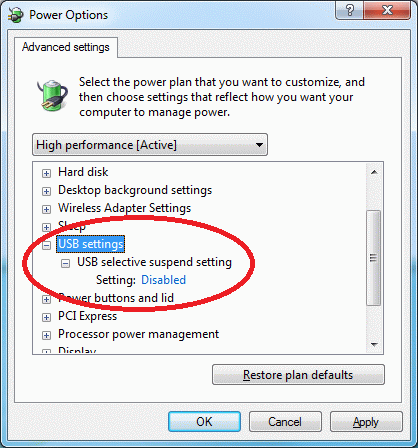418x448 pixels.
Task: Click the Power Options title bar icon
Action: (16, 15)
